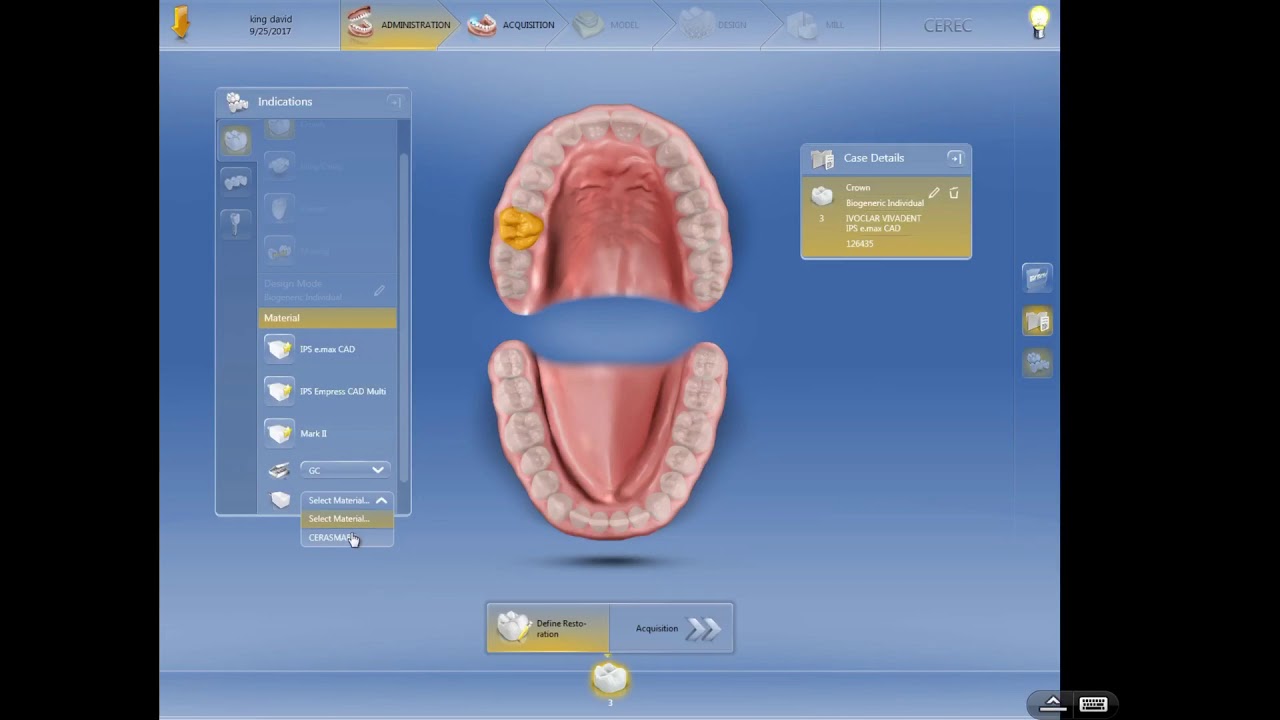Viewport: 1280px width, 720px height.
Task: Click the orange down-arrow system menu icon
Action: pyautogui.click(x=181, y=23)
